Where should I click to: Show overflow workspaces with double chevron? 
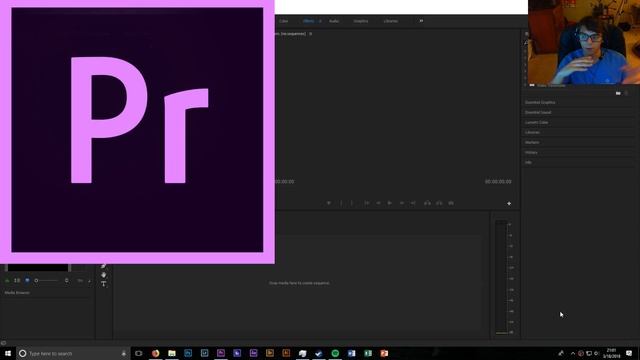[x=421, y=21]
